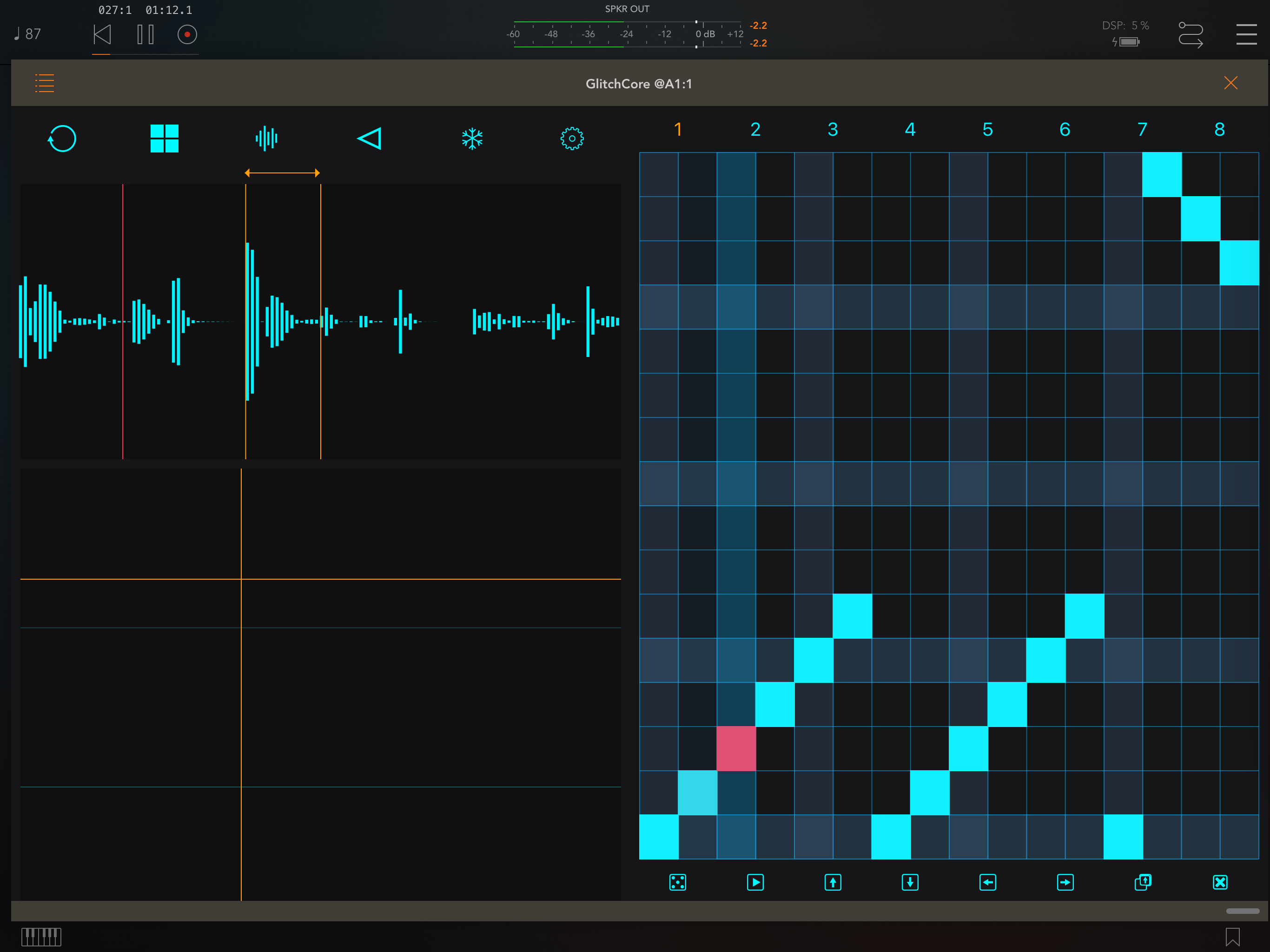Click the circular loop icon

pyautogui.click(x=62, y=139)
